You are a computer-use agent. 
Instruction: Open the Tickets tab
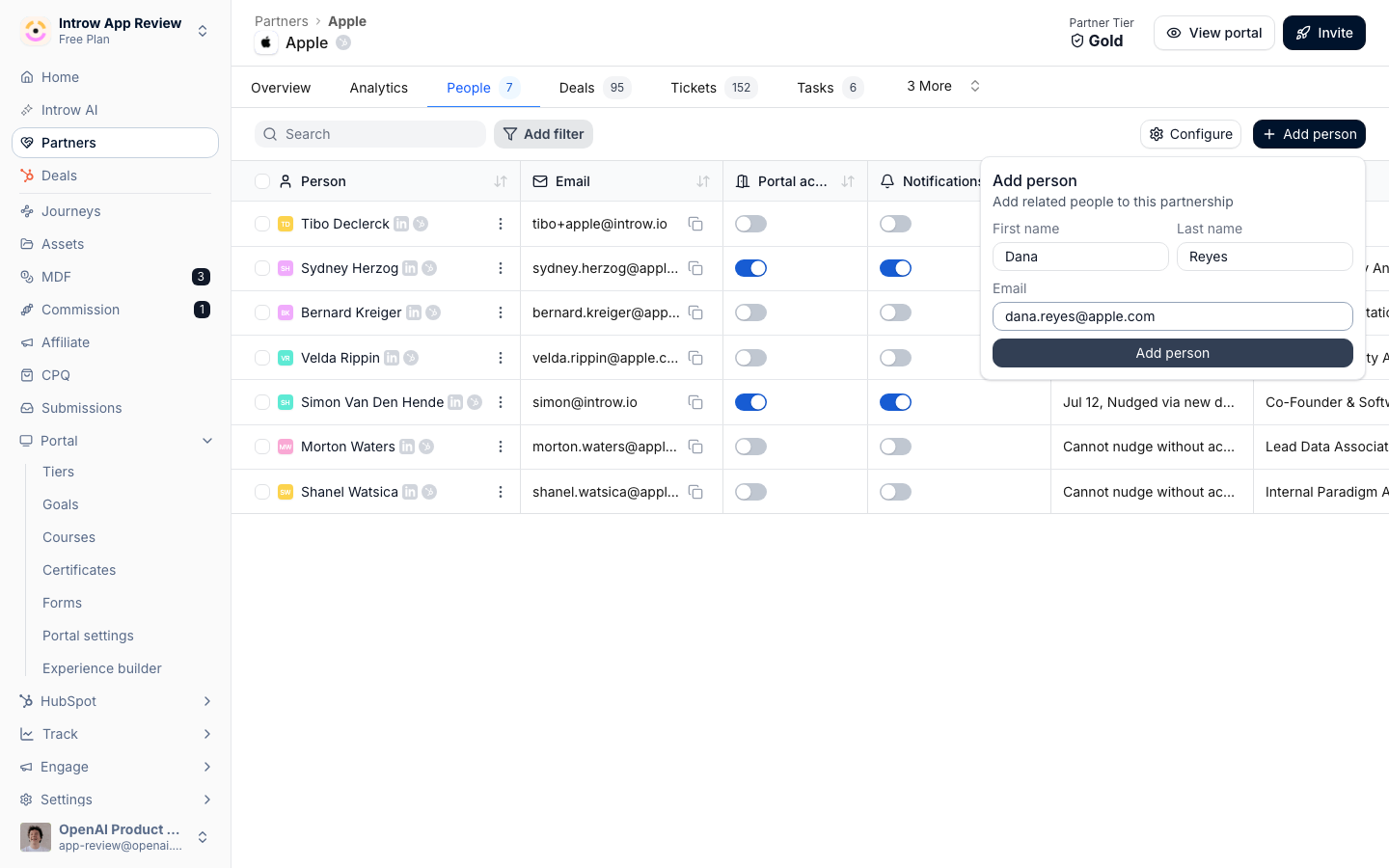tap(714, 88)
